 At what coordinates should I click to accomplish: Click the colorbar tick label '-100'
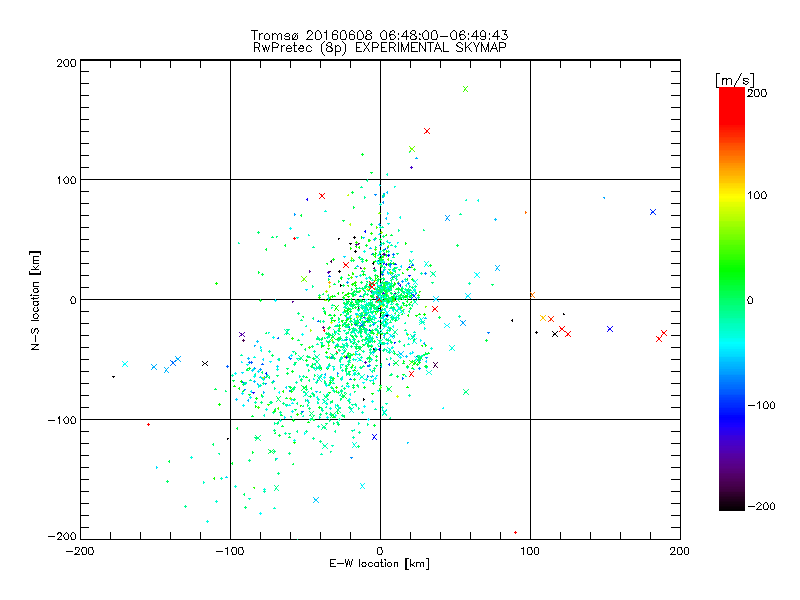(761, 405)
